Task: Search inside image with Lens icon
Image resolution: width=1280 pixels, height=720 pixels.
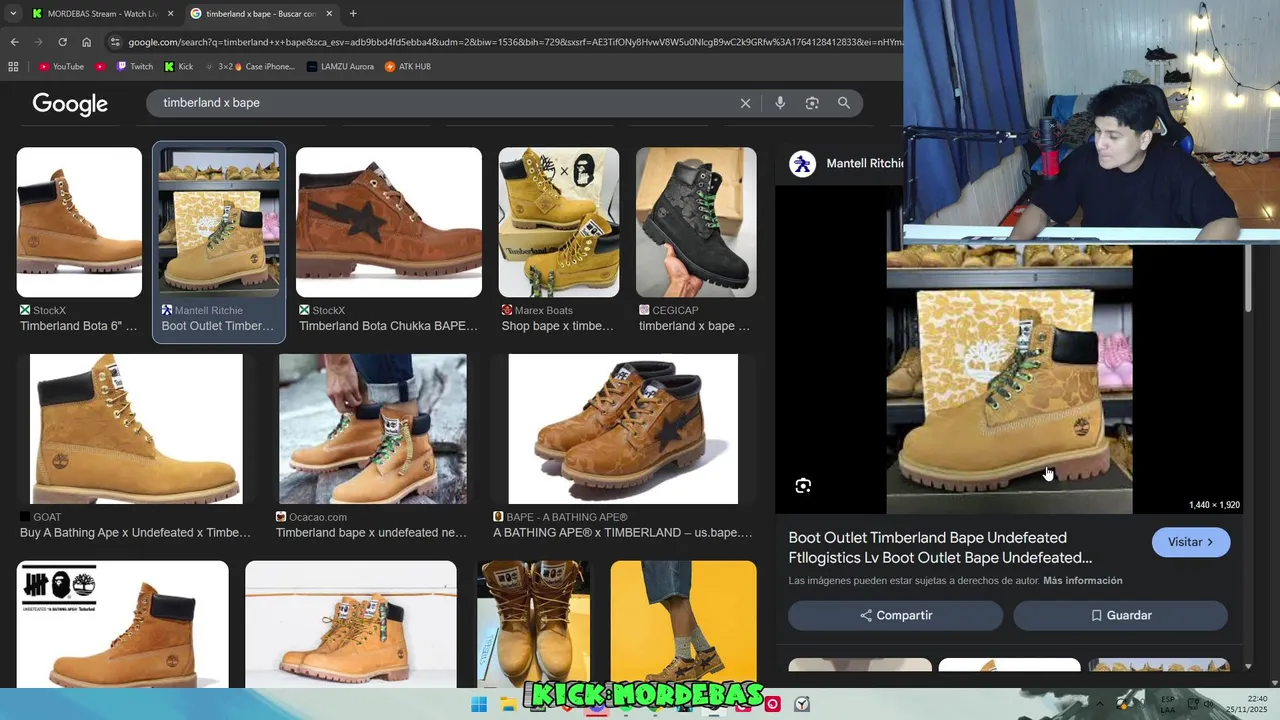Action: 803,486
